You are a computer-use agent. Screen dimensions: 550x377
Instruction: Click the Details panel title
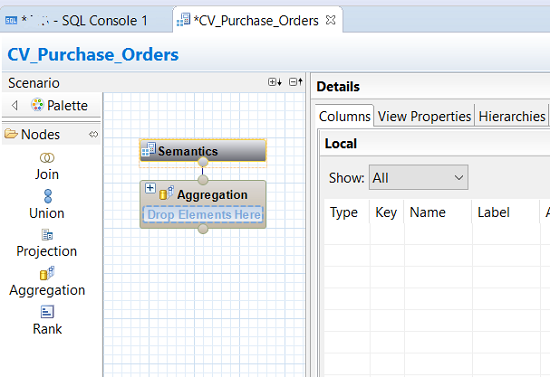(338, 87)
